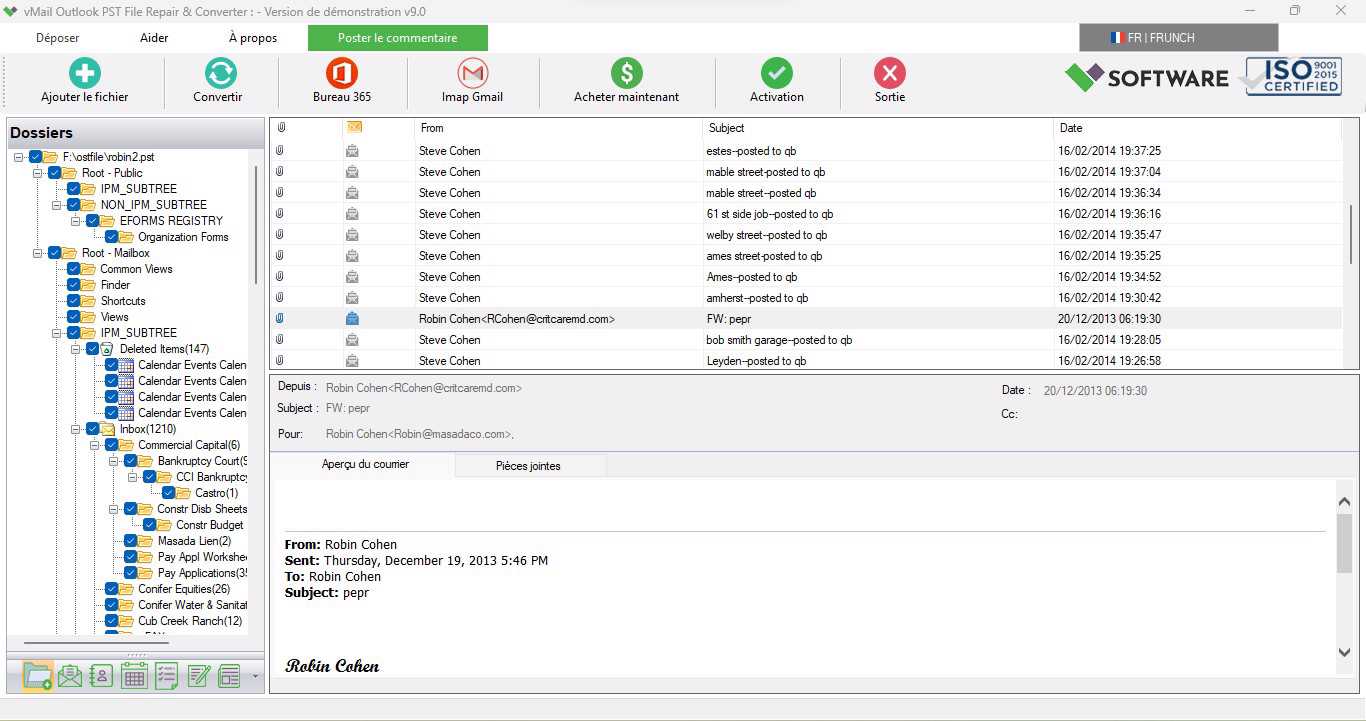Uncheck the Masada Lien(2) checkbox

coord(131,541)
